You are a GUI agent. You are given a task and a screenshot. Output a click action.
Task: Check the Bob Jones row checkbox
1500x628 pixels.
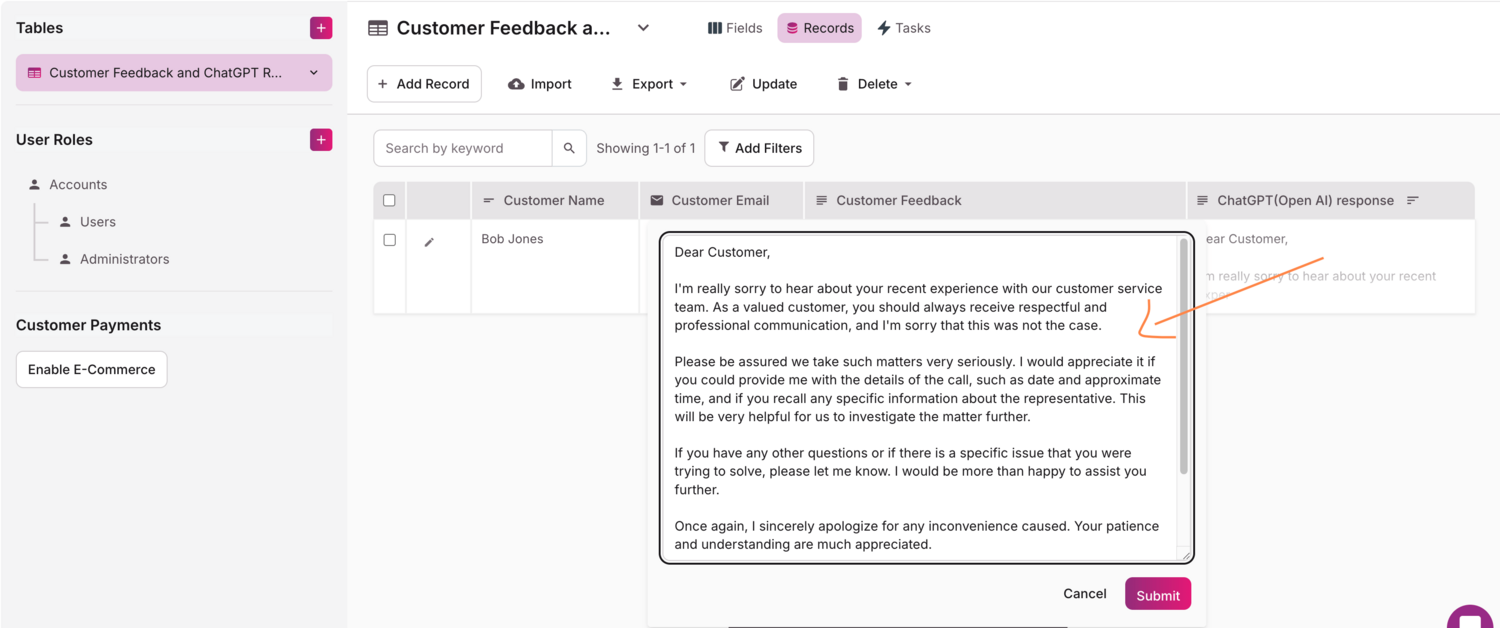tap(389, 240)
